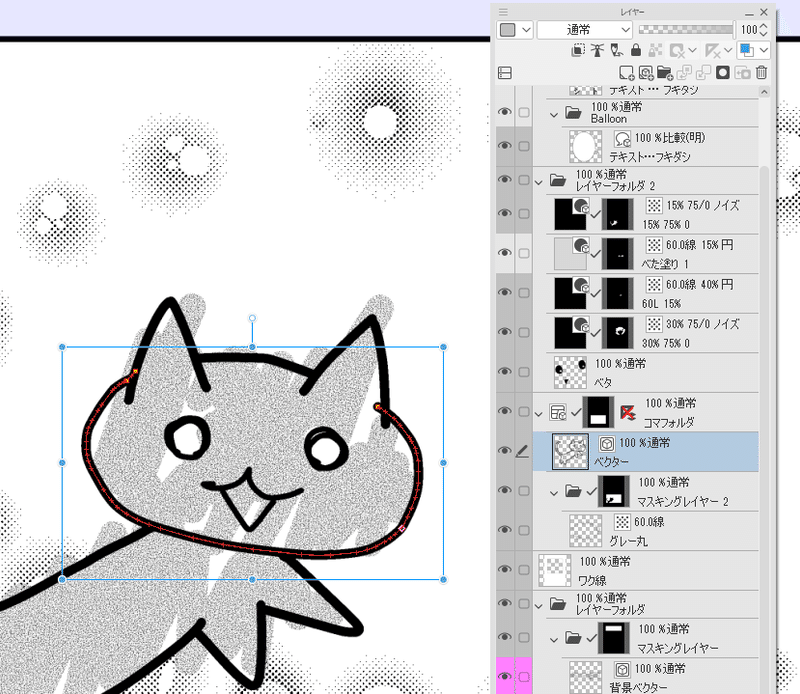Screen dimensions: 800x694
Task: Click the apply mask to layer icon
Action: tap(742, 72)
